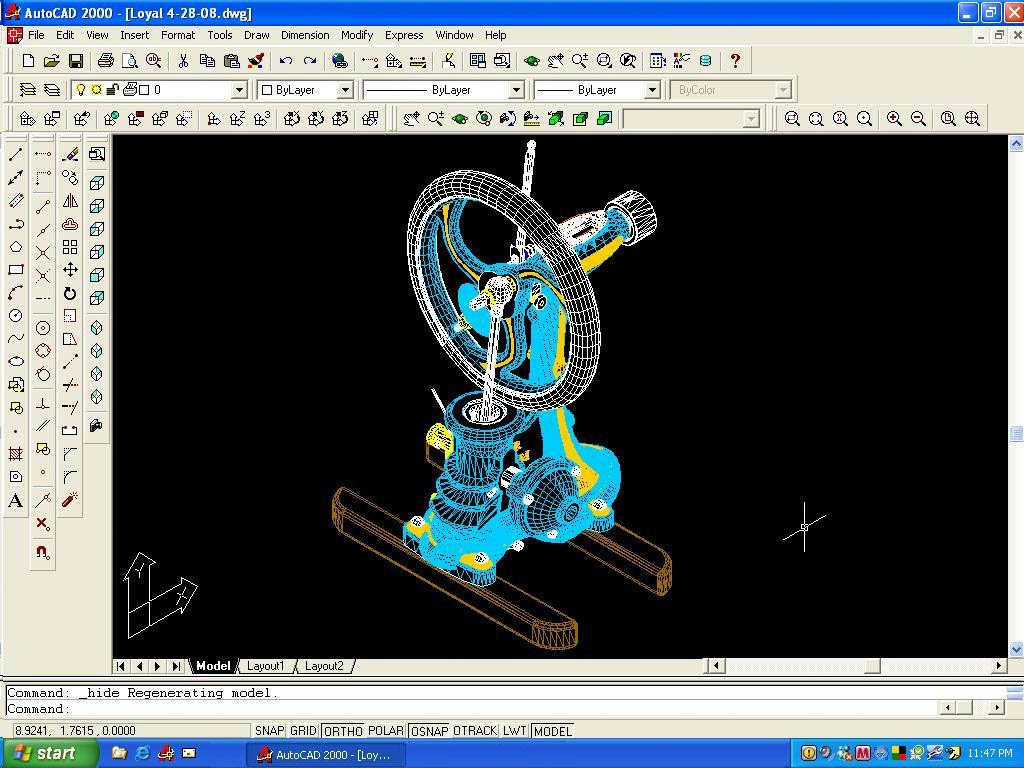Expand the ByLayer lineweight dropdown
This screenshot has height=768, width=1024.
click(651, 90)
